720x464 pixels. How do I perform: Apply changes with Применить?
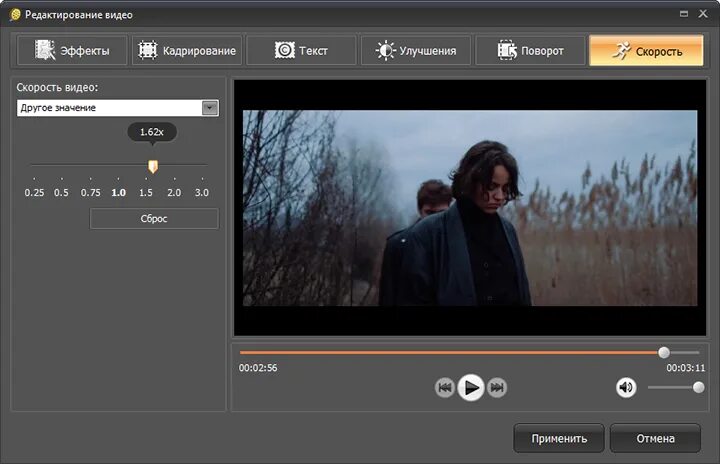point(559,439)
